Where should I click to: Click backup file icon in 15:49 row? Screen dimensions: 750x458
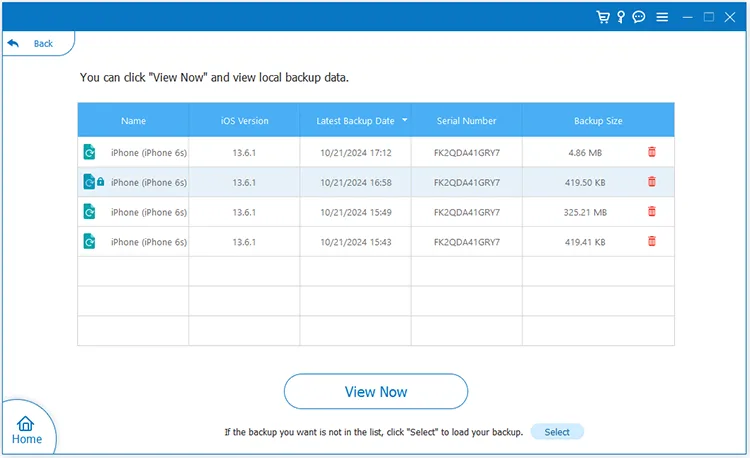[x=89, y=211]
